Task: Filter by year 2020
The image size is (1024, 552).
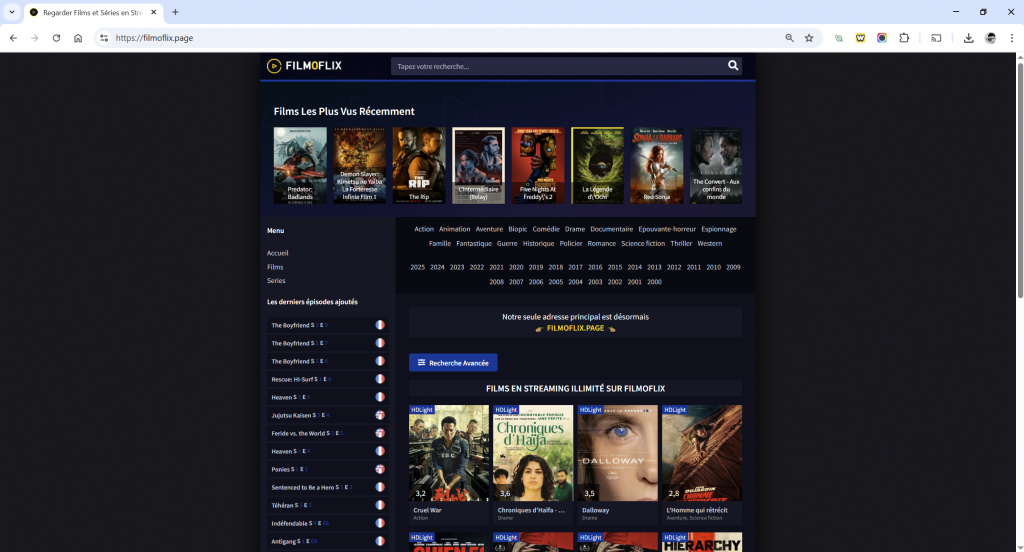Action: pyautogui.click(x=516, y=267)
